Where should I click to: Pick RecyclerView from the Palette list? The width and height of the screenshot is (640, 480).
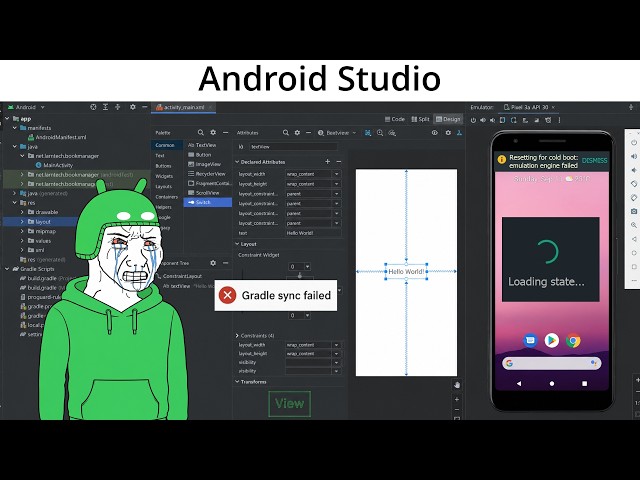pos(208,173)
